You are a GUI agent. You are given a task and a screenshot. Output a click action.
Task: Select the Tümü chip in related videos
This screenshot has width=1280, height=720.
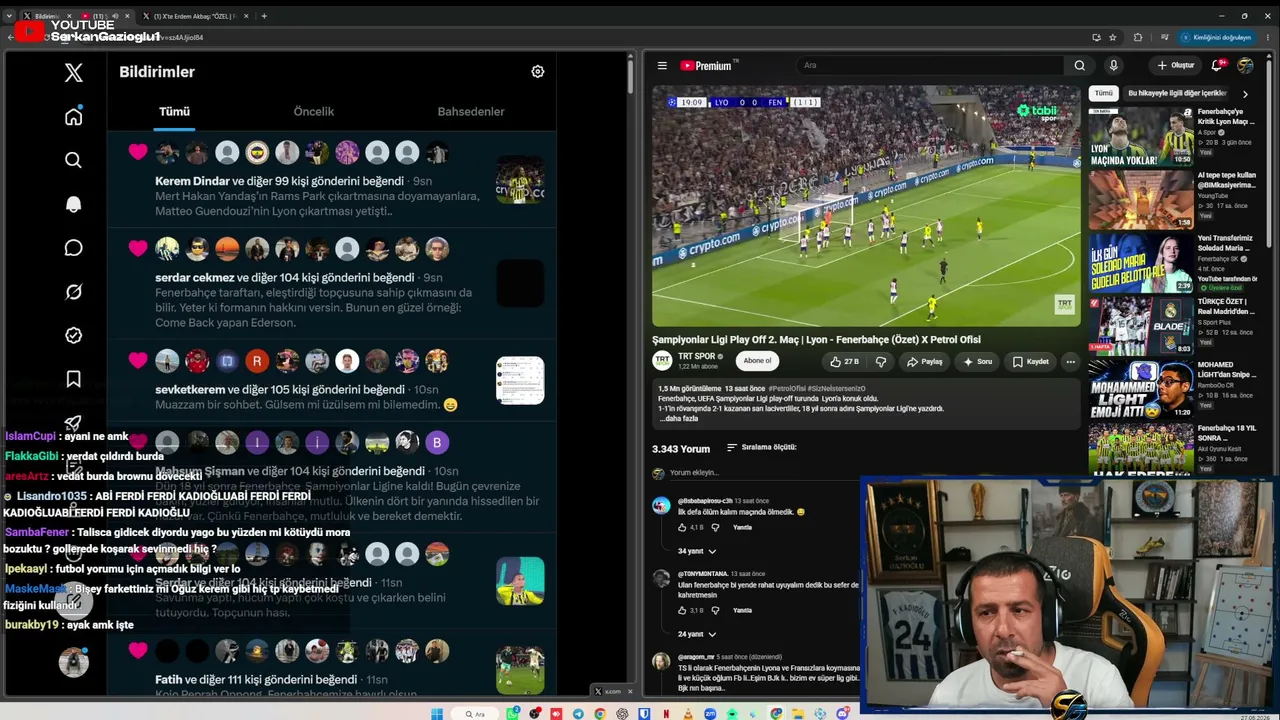[1103, 93]
